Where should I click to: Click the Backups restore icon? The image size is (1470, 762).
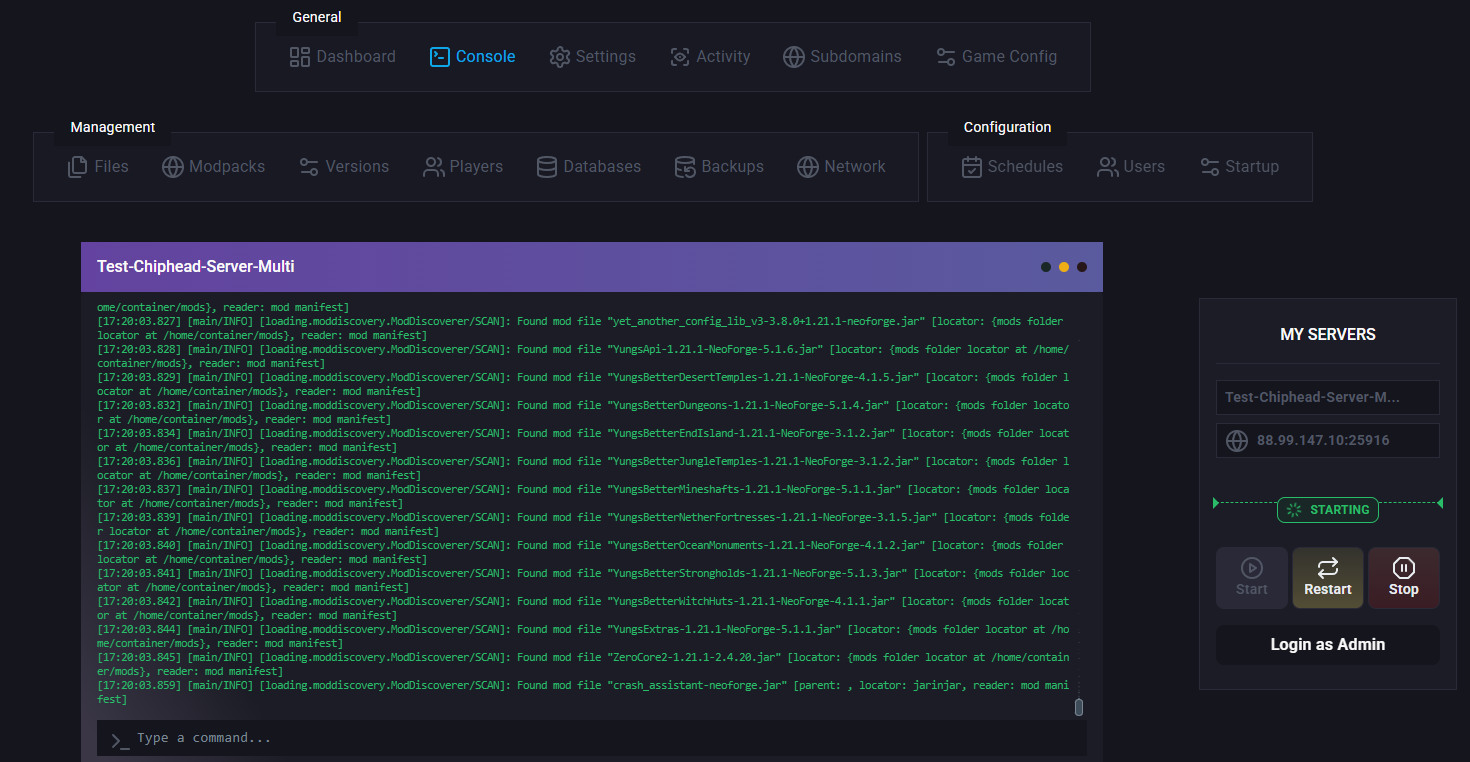pyautogui.click(x=685, y=167)
